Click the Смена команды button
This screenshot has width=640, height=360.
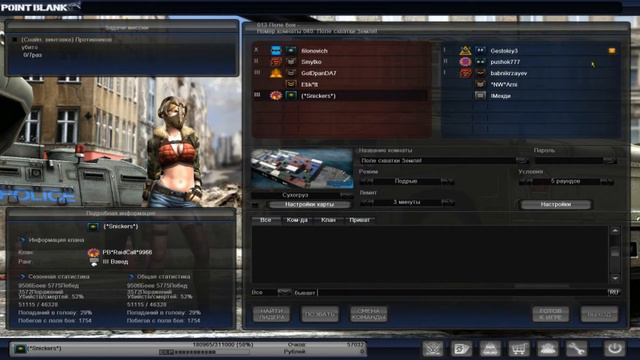(x=369, y=314)
